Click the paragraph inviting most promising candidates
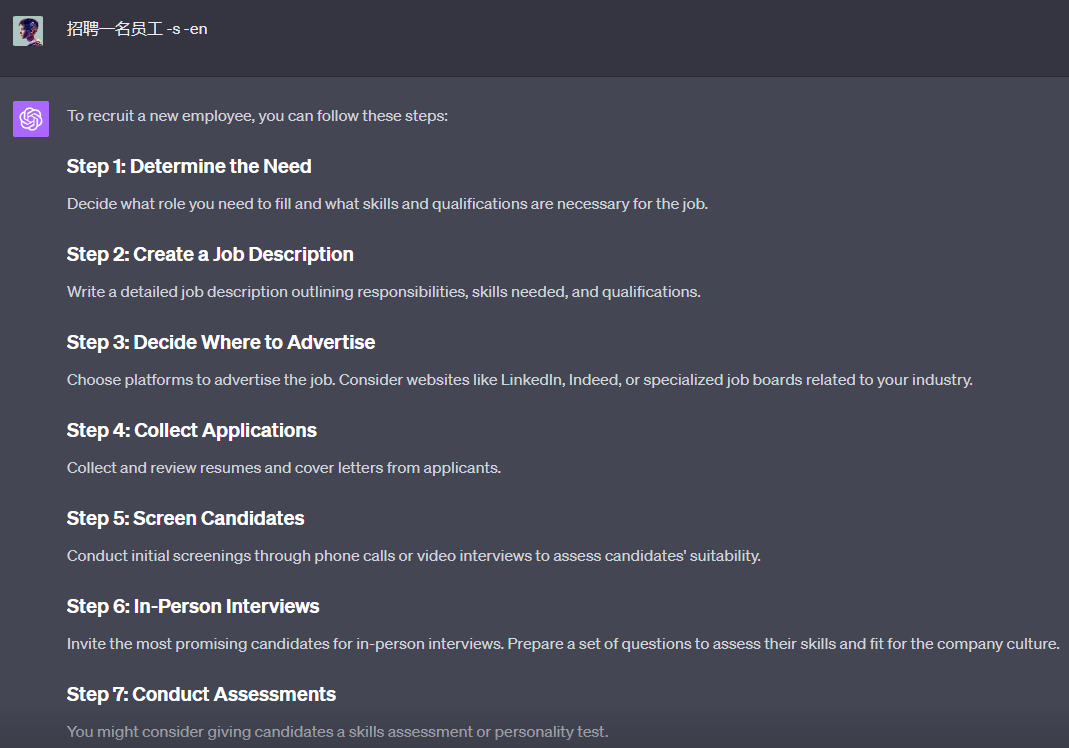Viewport: 1069px width, 748px height. pyautogui.click(x=563, y=644)
